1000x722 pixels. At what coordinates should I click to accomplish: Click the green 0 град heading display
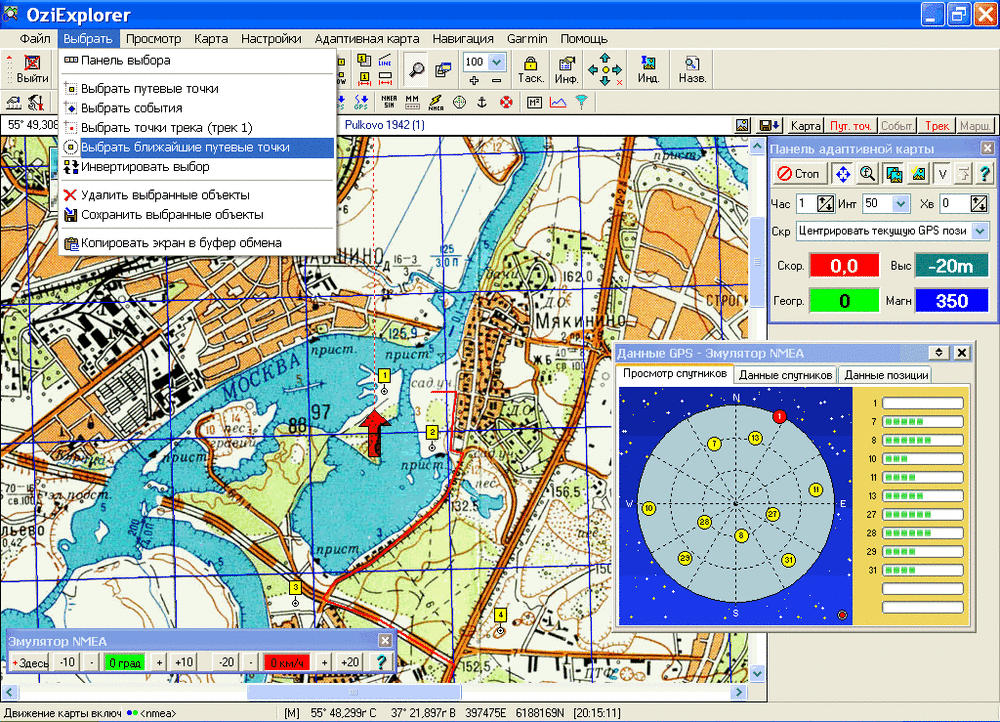pyautogui.click(x=125, y=663)
